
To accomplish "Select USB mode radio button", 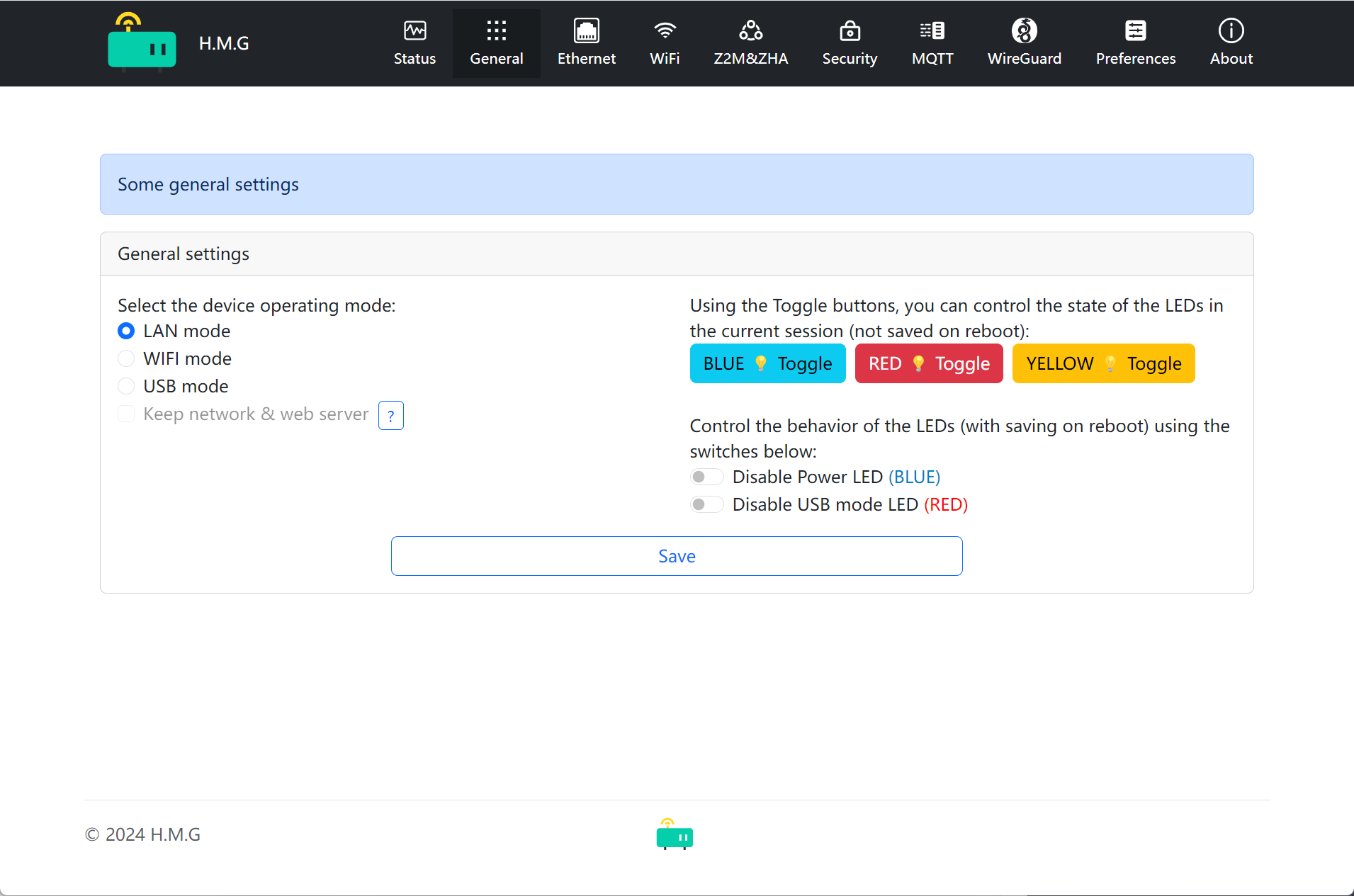I will pyautogui.click(x=126, y=386).
